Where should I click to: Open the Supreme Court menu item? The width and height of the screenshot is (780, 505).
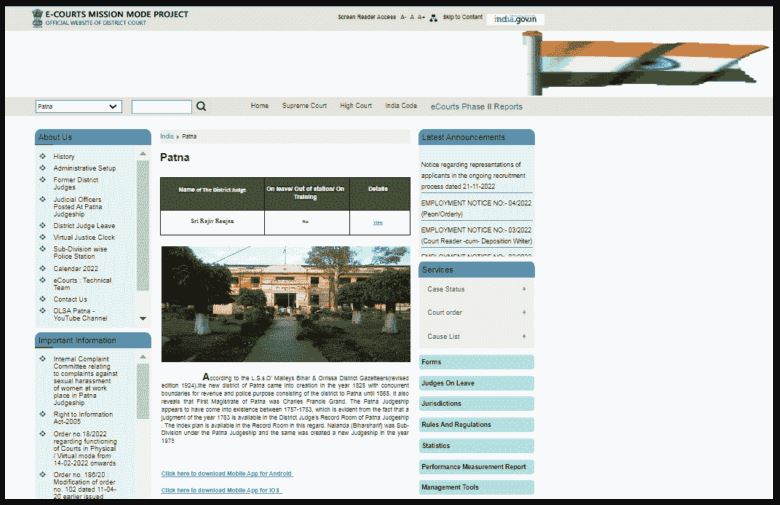(304, 106)
